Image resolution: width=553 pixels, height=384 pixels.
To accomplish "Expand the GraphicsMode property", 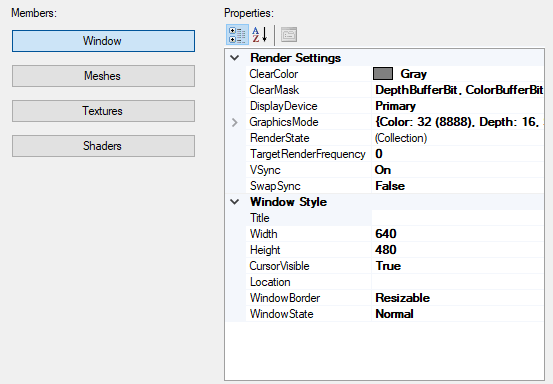I will point(235,122).
